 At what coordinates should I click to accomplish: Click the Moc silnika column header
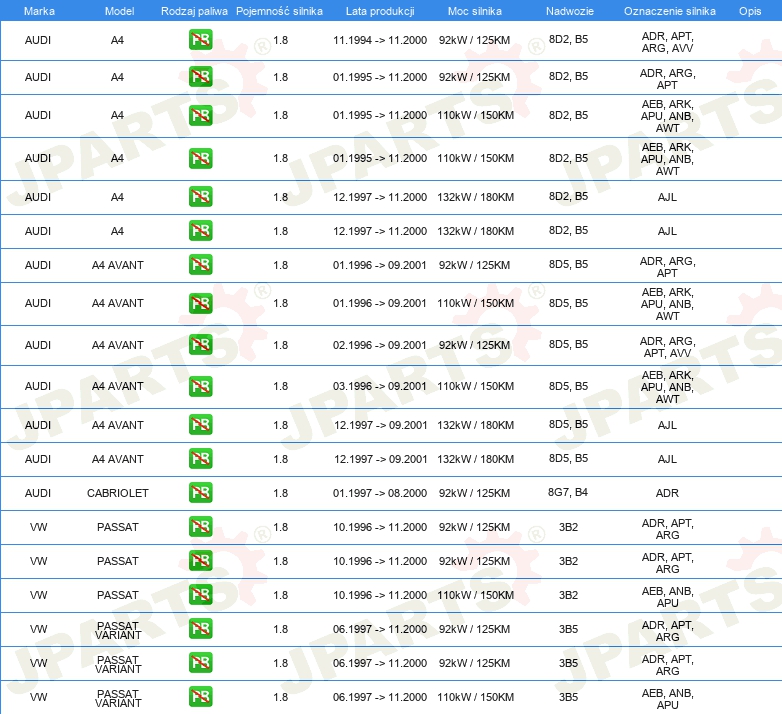click(474, 11)
